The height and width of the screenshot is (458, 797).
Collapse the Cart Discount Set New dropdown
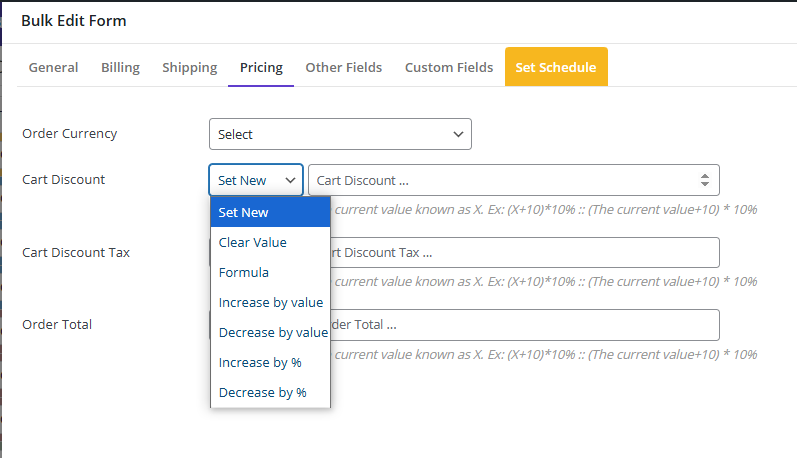tap(255, 180)
